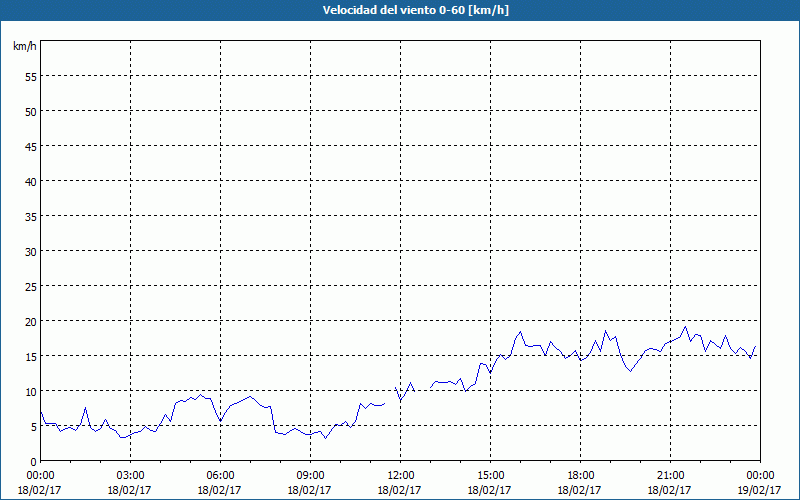Image resolution: width=800 pixels, height=500 pixels.
Task: Click the '30' y-axis label
Action: tap(31, 252)
